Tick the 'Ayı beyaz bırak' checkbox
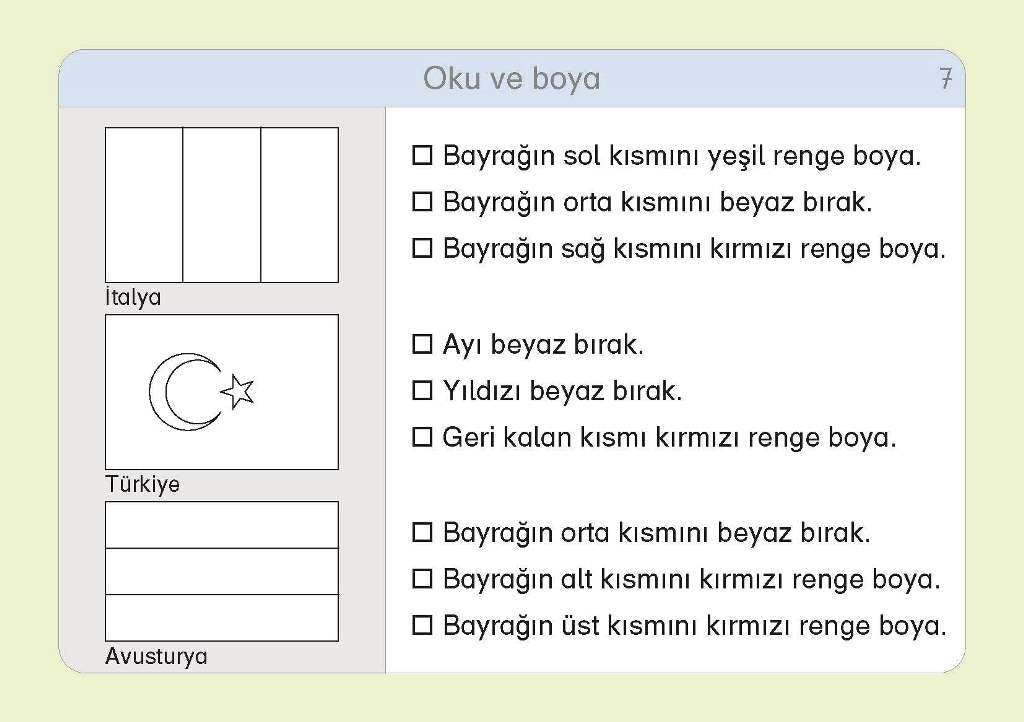Viewport: 1024px width, 722px height. 422,345
